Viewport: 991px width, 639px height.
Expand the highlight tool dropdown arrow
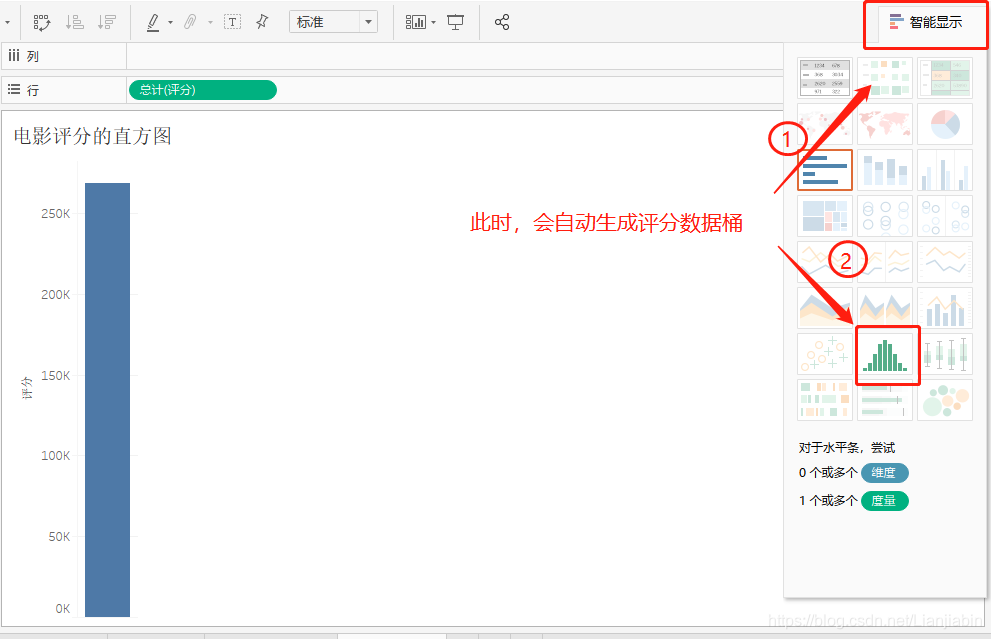[x=169, y=21]
